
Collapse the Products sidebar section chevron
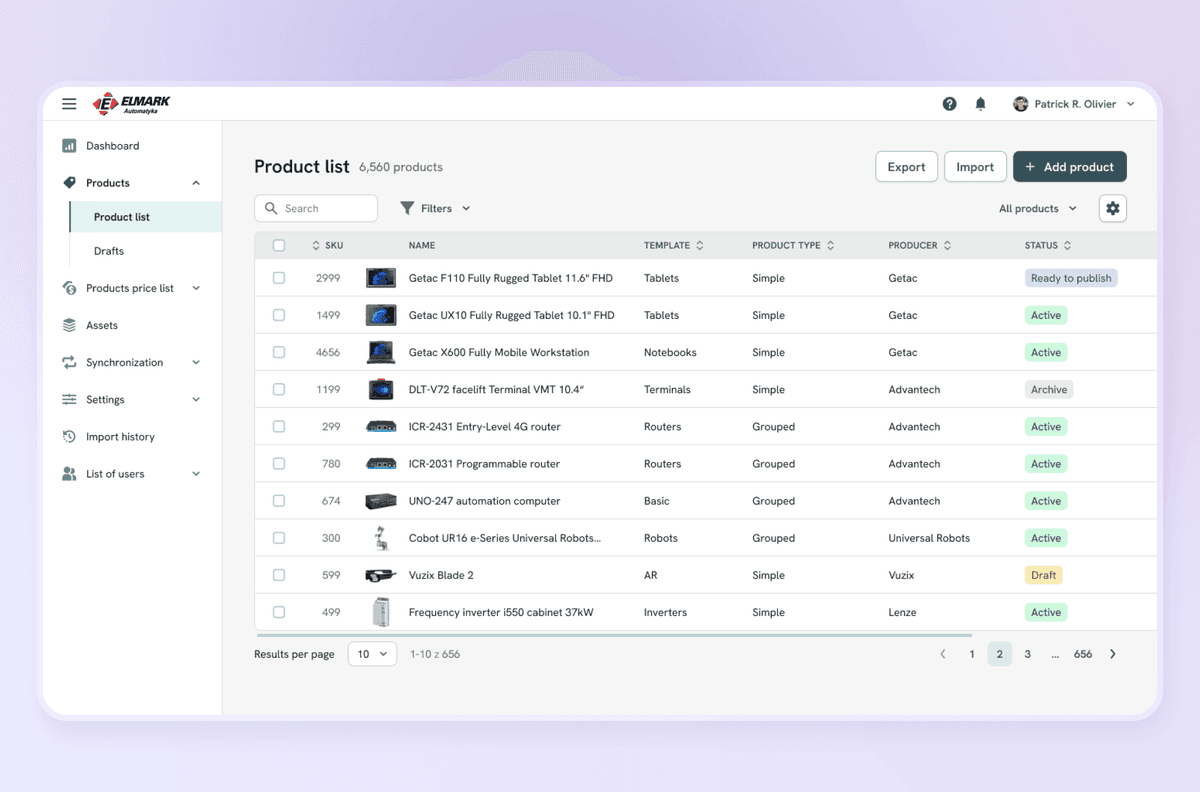tap(196, 183)
